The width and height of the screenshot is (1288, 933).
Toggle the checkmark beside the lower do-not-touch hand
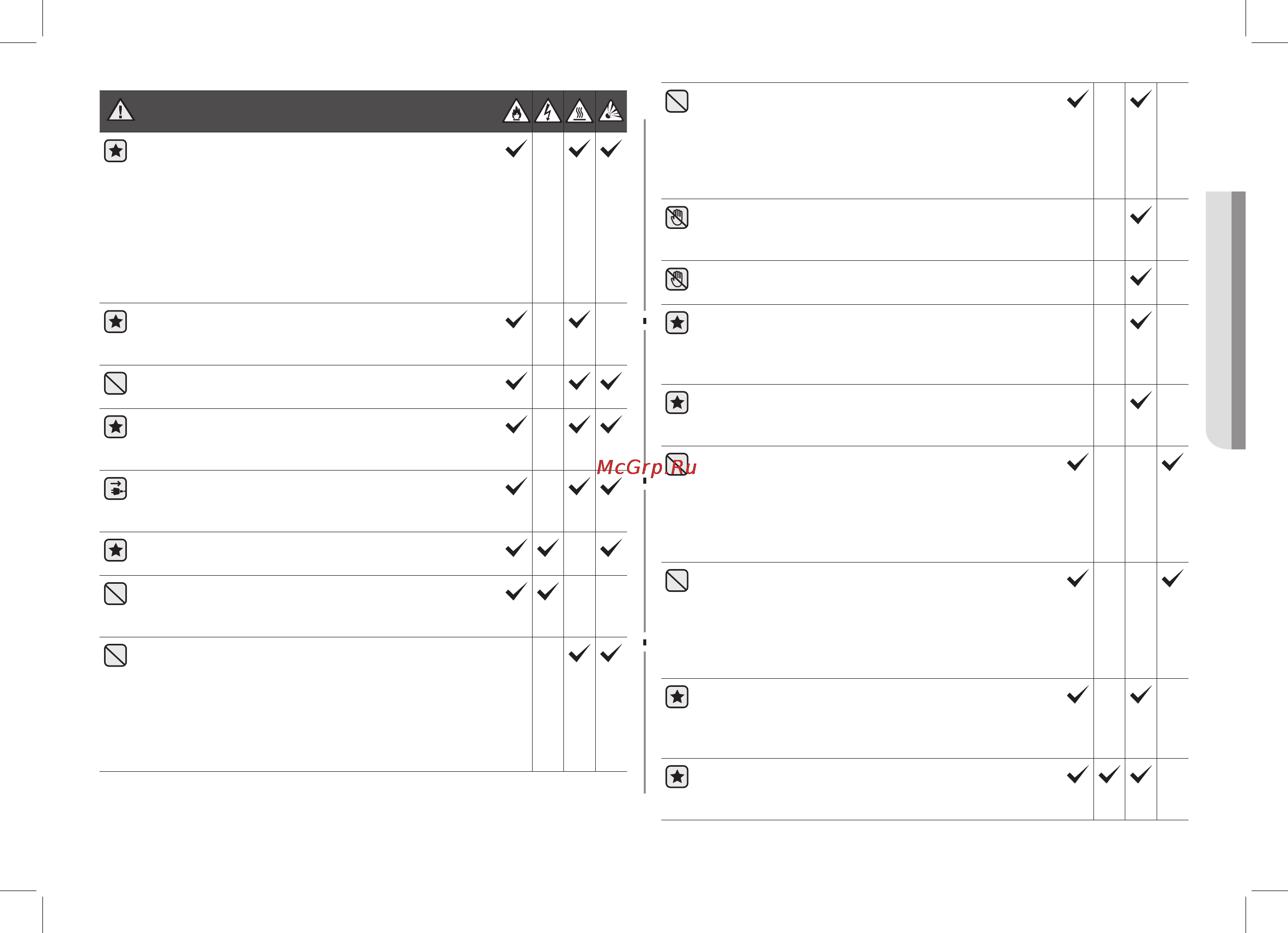tap(1141, 277)
